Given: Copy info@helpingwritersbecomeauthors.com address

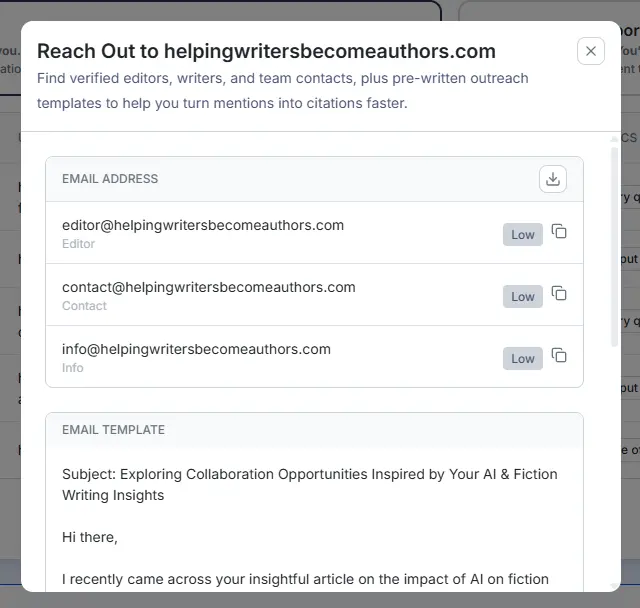Looking at the screenshot, I should 559,355.
